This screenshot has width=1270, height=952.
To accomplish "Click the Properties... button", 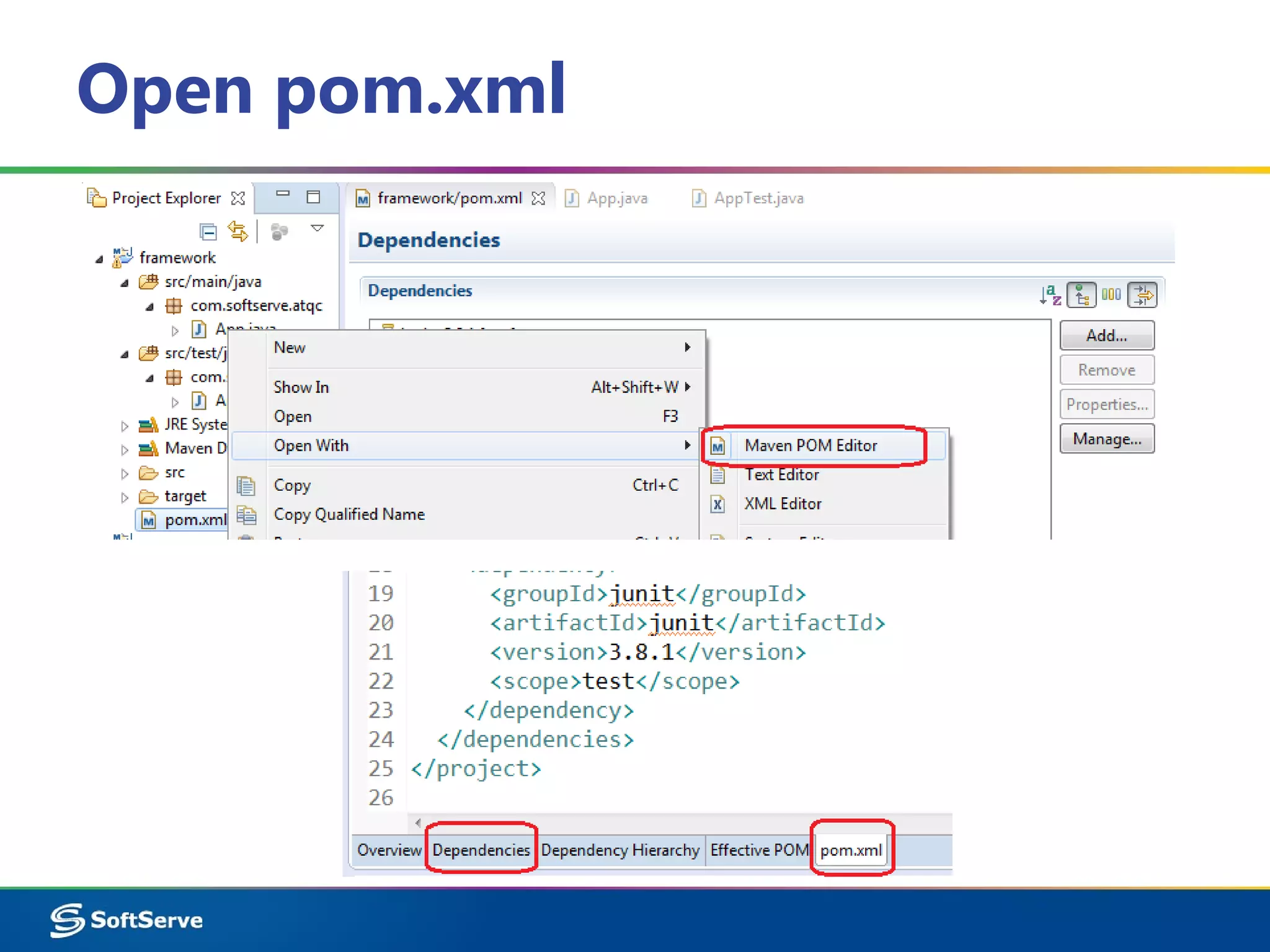I will coord(1107,405).
